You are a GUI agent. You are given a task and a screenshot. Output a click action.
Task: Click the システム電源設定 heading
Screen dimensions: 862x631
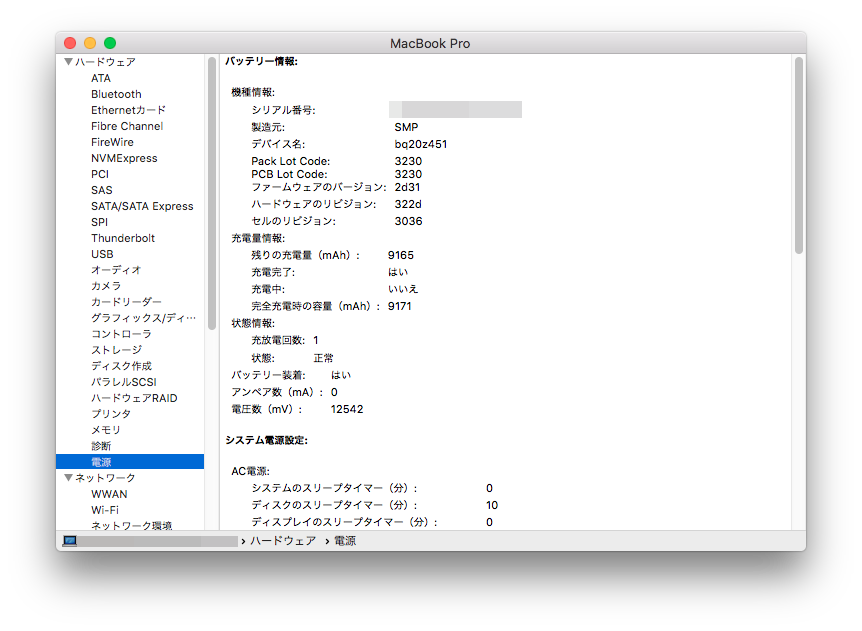[266, 440]
